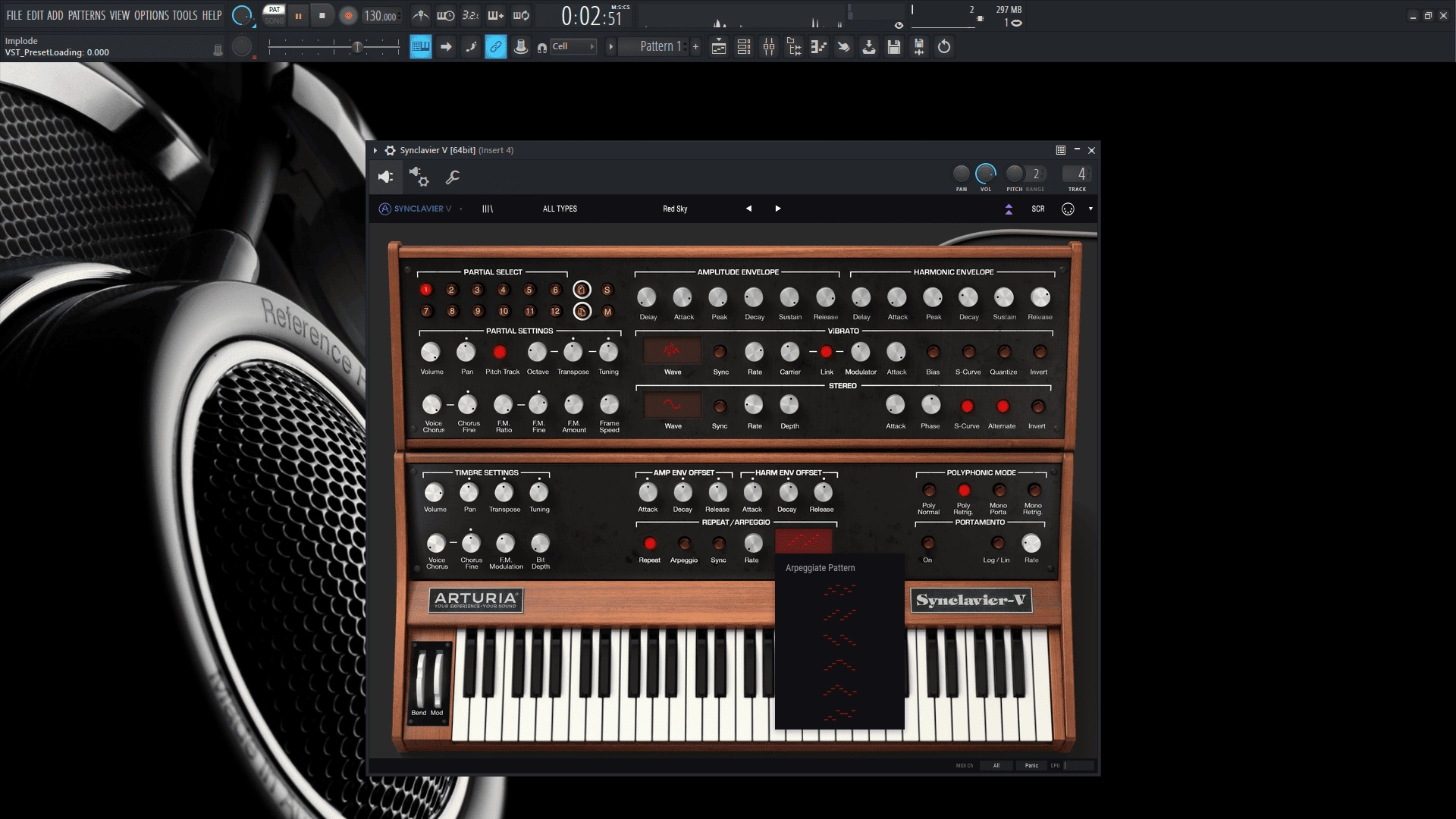
Task: Open the Synclavier preset browser library icon
Action: (488, 209)
